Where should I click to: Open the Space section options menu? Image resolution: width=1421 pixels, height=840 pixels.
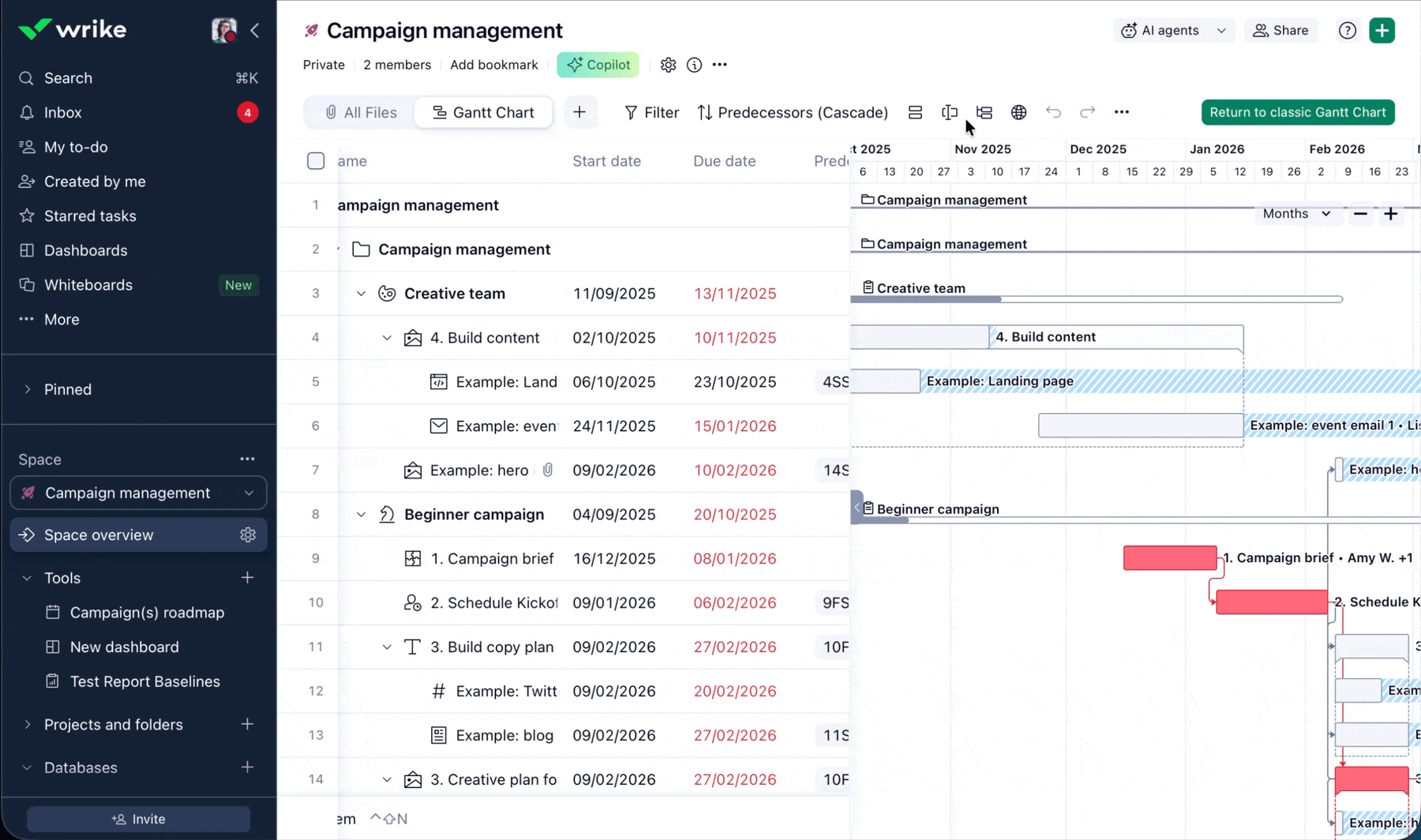[248, 459]
